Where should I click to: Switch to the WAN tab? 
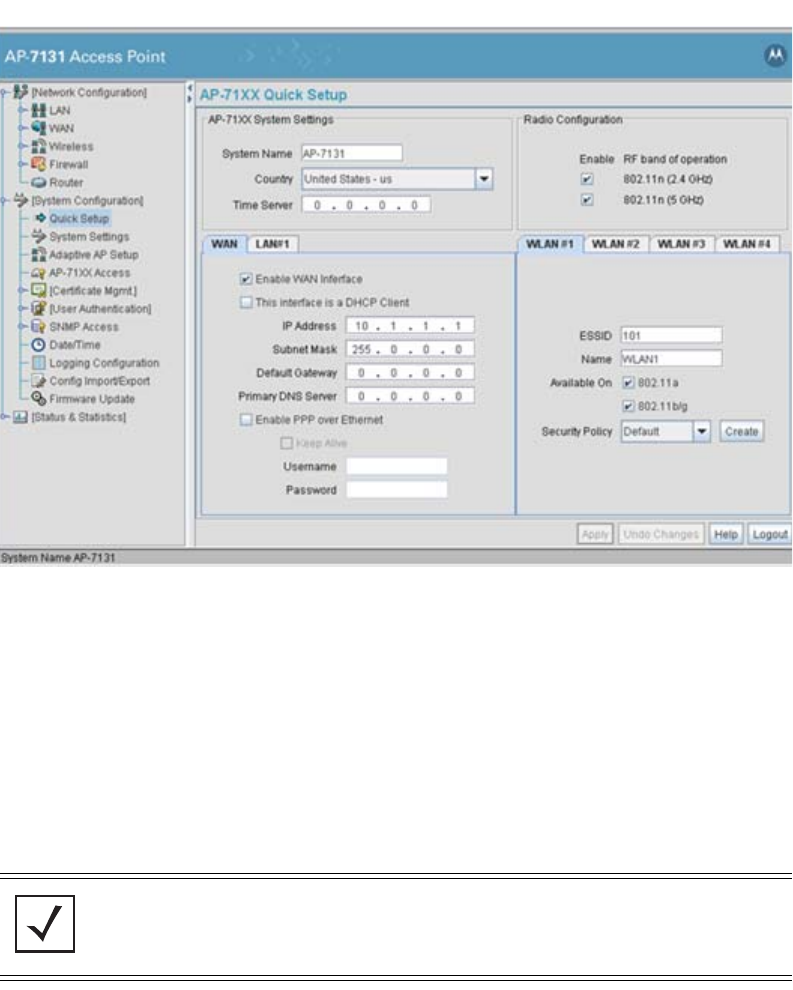tap(224, 244)
